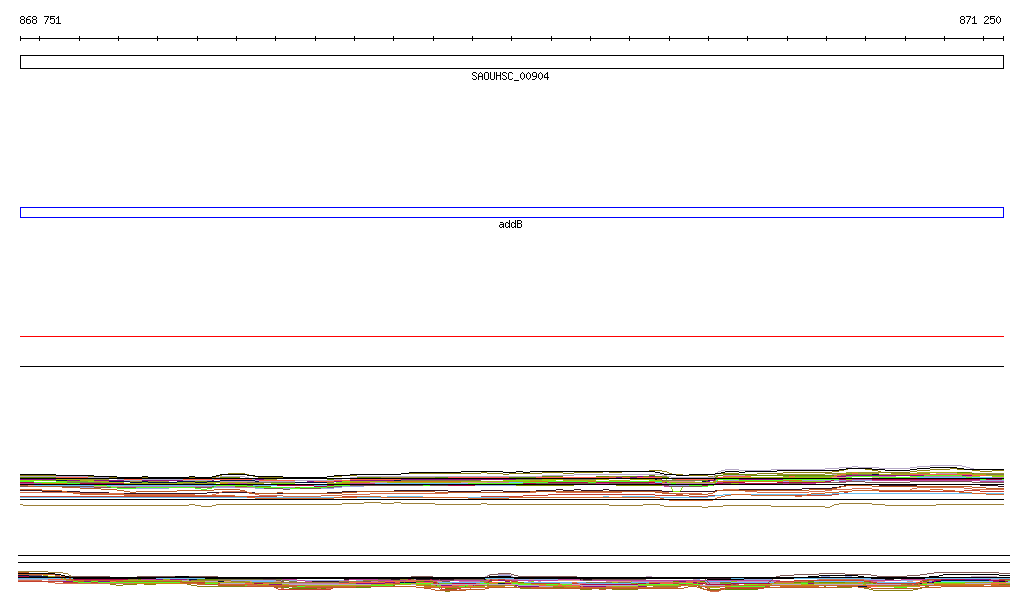Click the SAOUHSC_00904 black-outlined gene bar
This screenshot has height=611, width=1024.
tap(511, 62)
